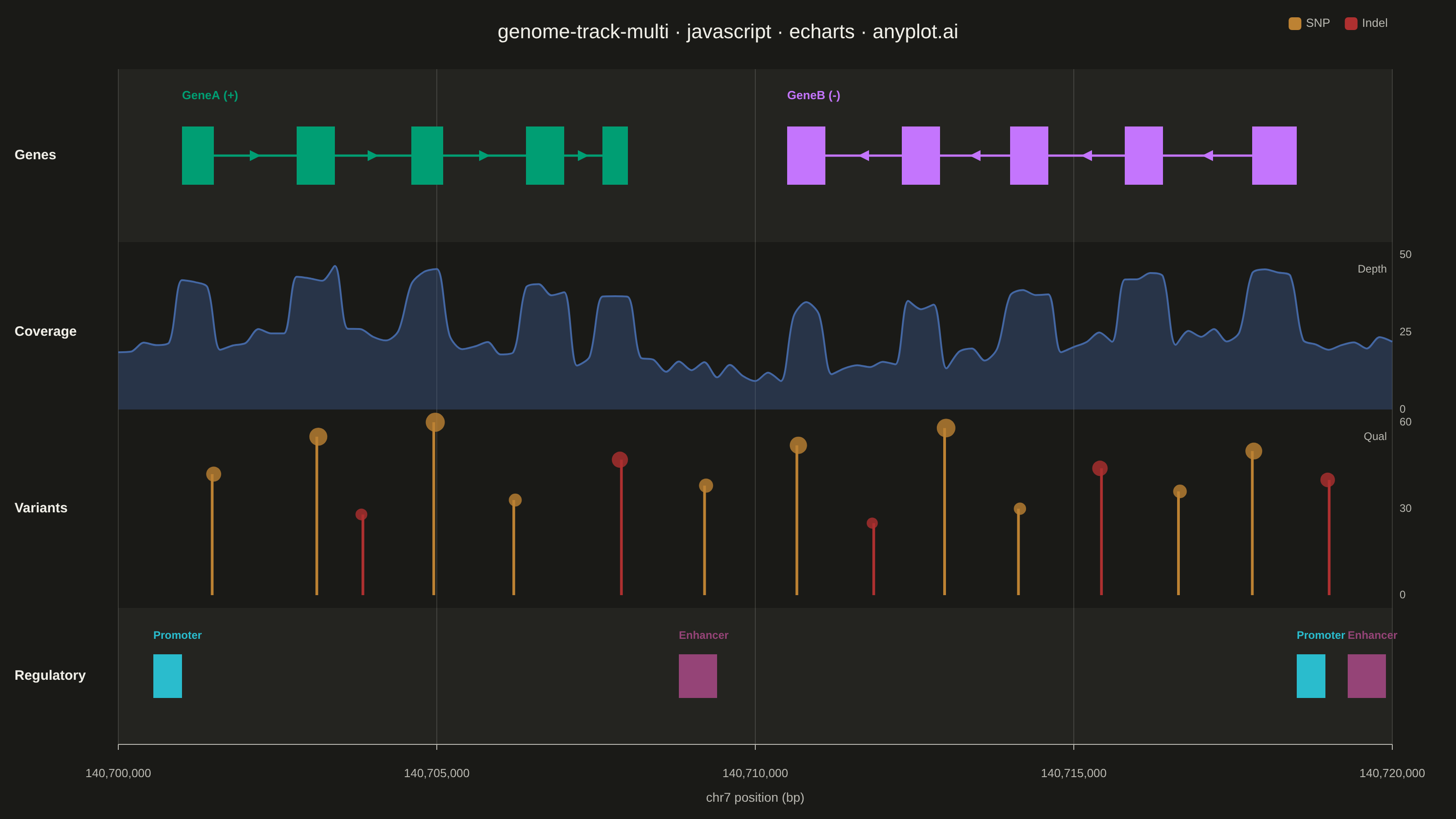This screenshot has height=819, width=1456.
Task: Click the GeneA (+) label
Action: coord(210,95)
